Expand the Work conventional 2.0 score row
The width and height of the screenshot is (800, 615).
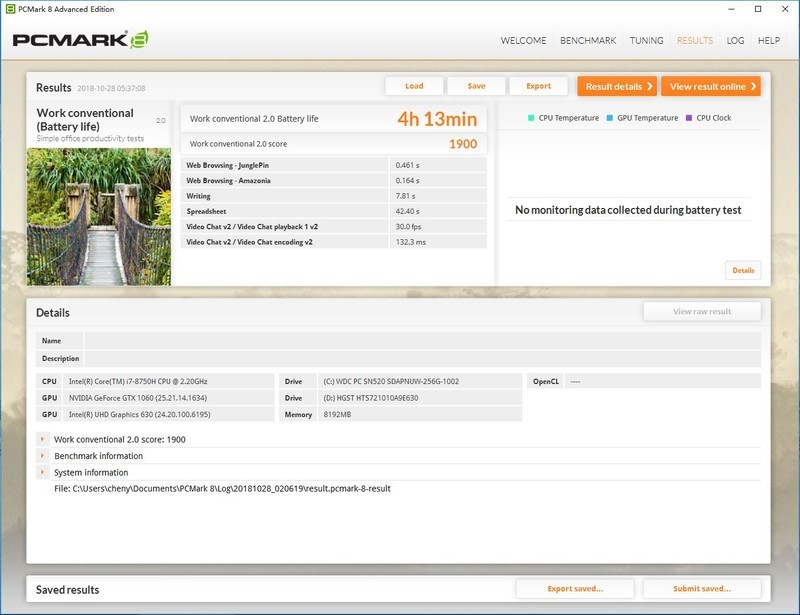tap(42, 439)
